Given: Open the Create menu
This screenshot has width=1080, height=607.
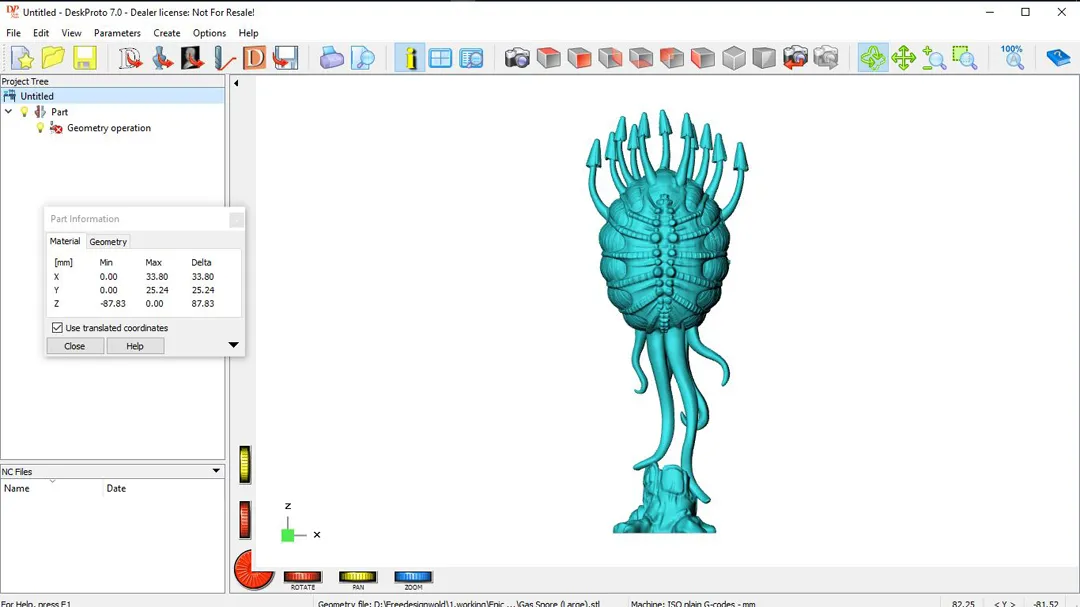Looking at the screenshot, I should tap(167, 33).
